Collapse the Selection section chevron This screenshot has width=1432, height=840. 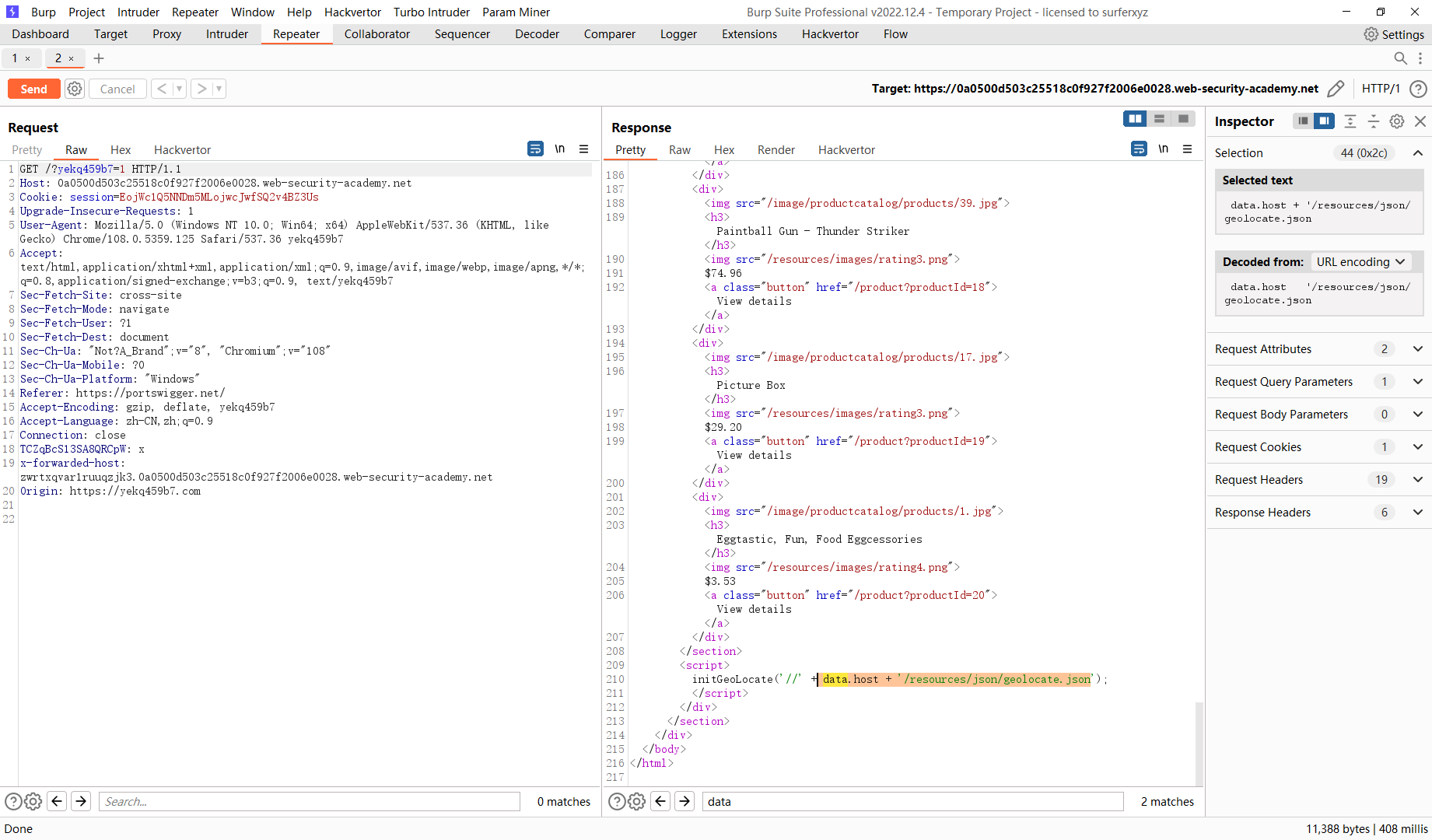coord(1418,153)
